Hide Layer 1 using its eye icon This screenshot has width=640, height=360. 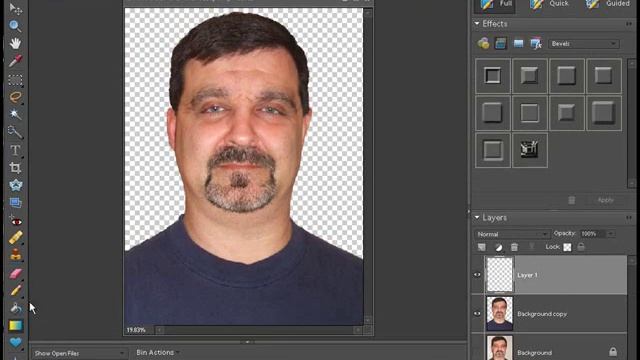coord(477,275)
